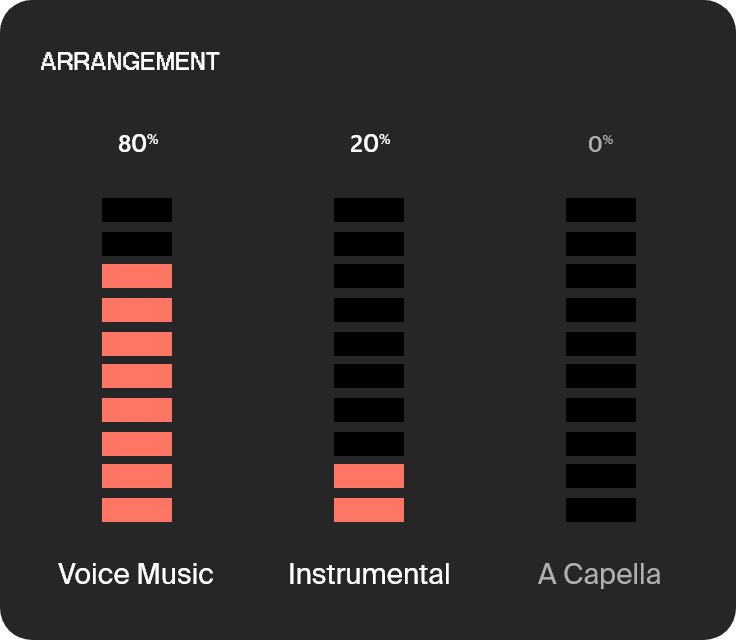This screenshot has width=736, height=640.
Task: Click second-from-top segment of A Capella bar
Action: (601, 244)
